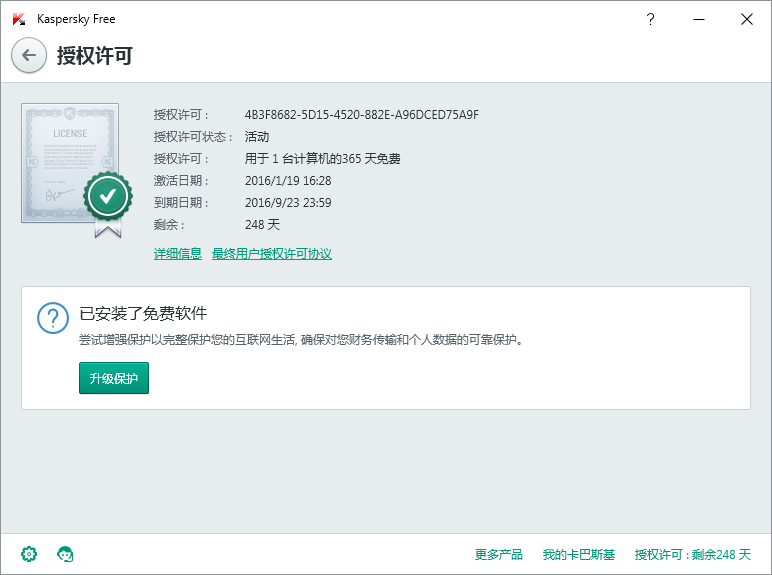Image resolution: width=772 pixels, height=575 pixels.
Task: Click 授权许可: 剩余248 天 in the footer
Action: (692, 555)
